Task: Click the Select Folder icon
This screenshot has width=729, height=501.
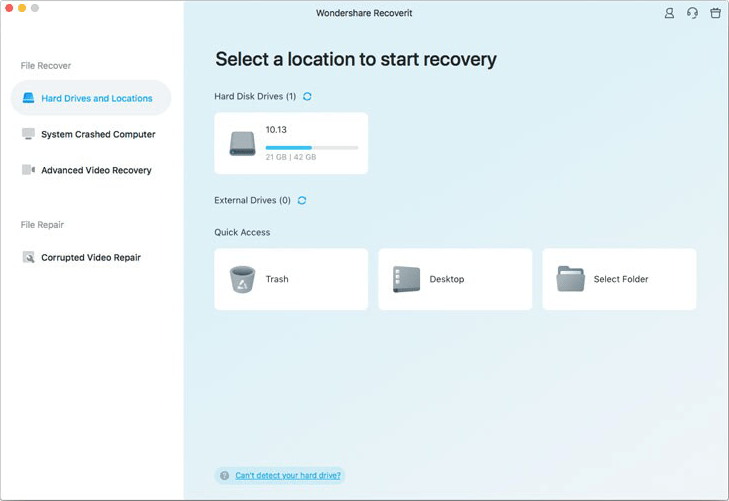Action: click(570, 279)
